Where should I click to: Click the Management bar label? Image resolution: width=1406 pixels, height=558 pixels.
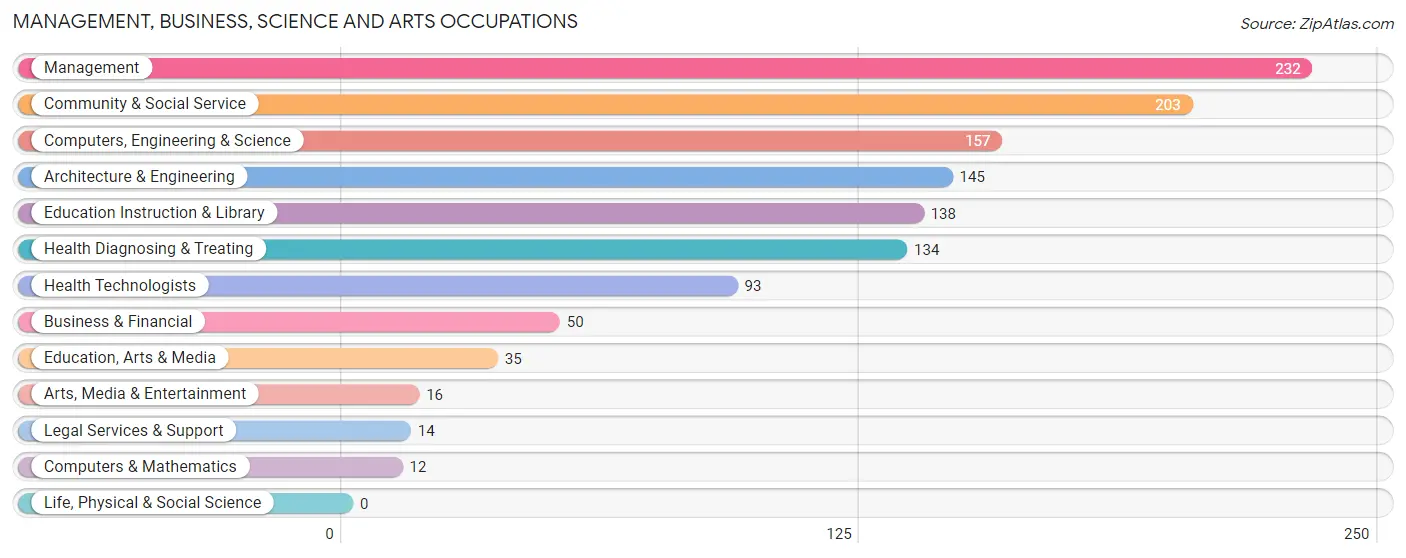tap(91, 68)
